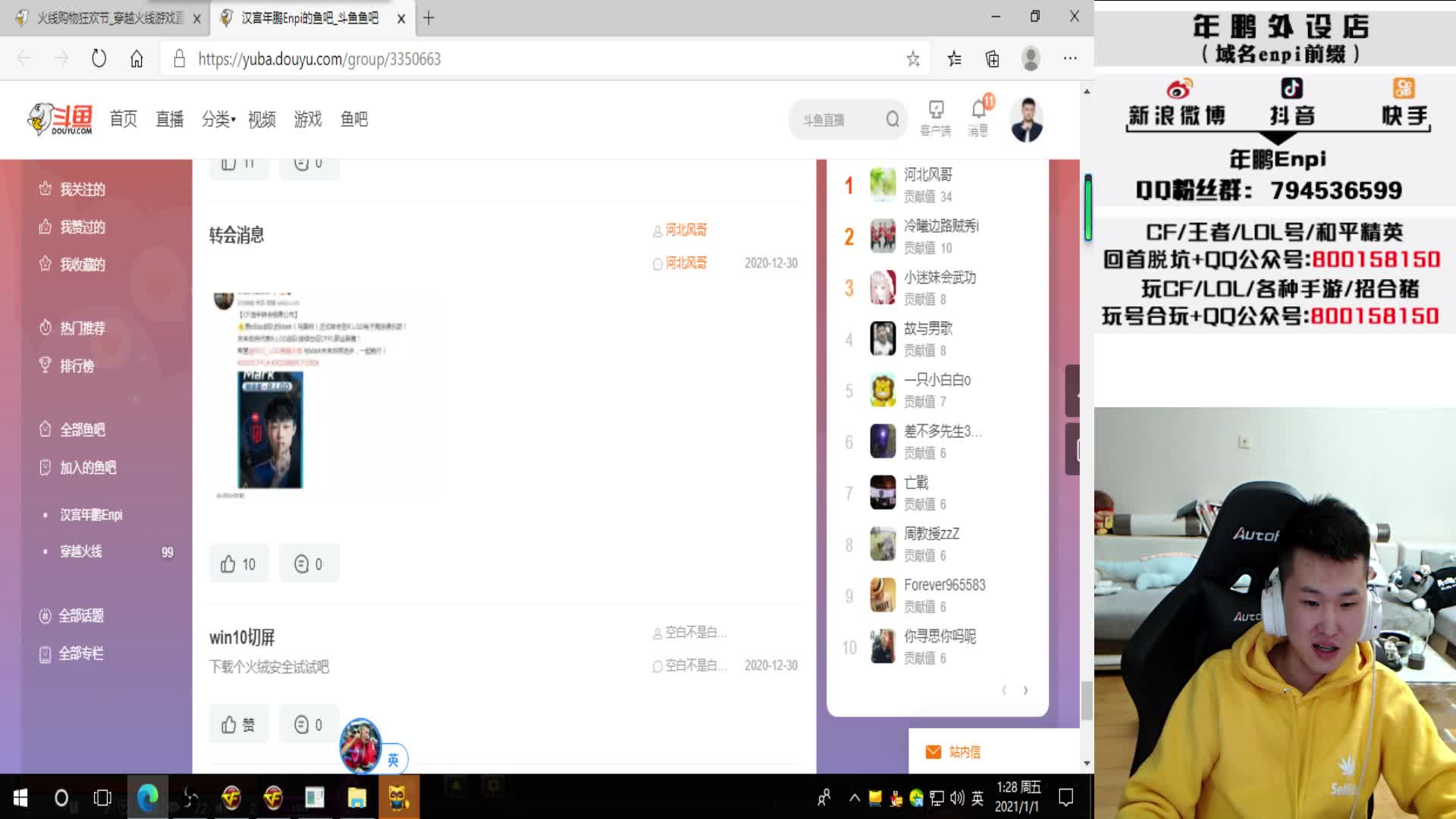Open the 消息 notifications bell
The width and height of the screenshot is (1456, 819).
click(x=978, y=119)
